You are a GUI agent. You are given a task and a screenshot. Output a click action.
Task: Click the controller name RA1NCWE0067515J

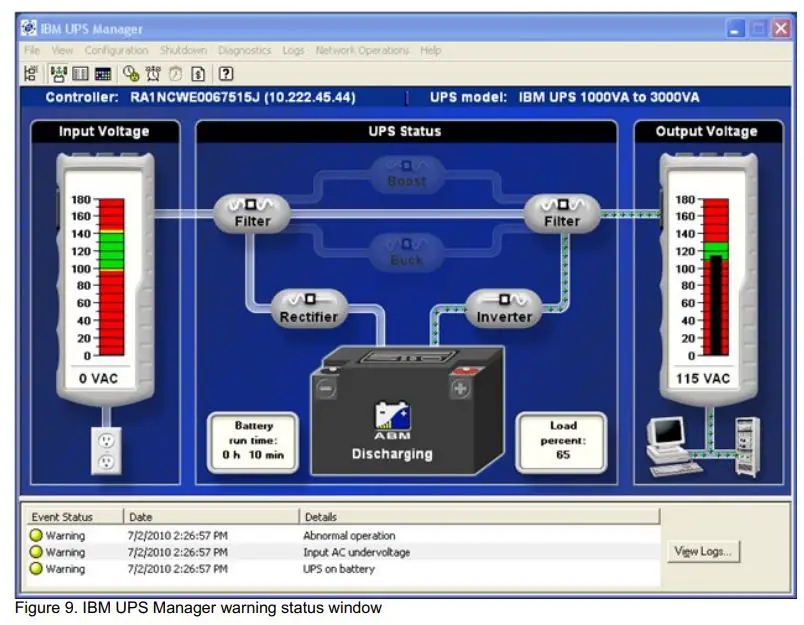pyautogui.click(x=194, y=97)
